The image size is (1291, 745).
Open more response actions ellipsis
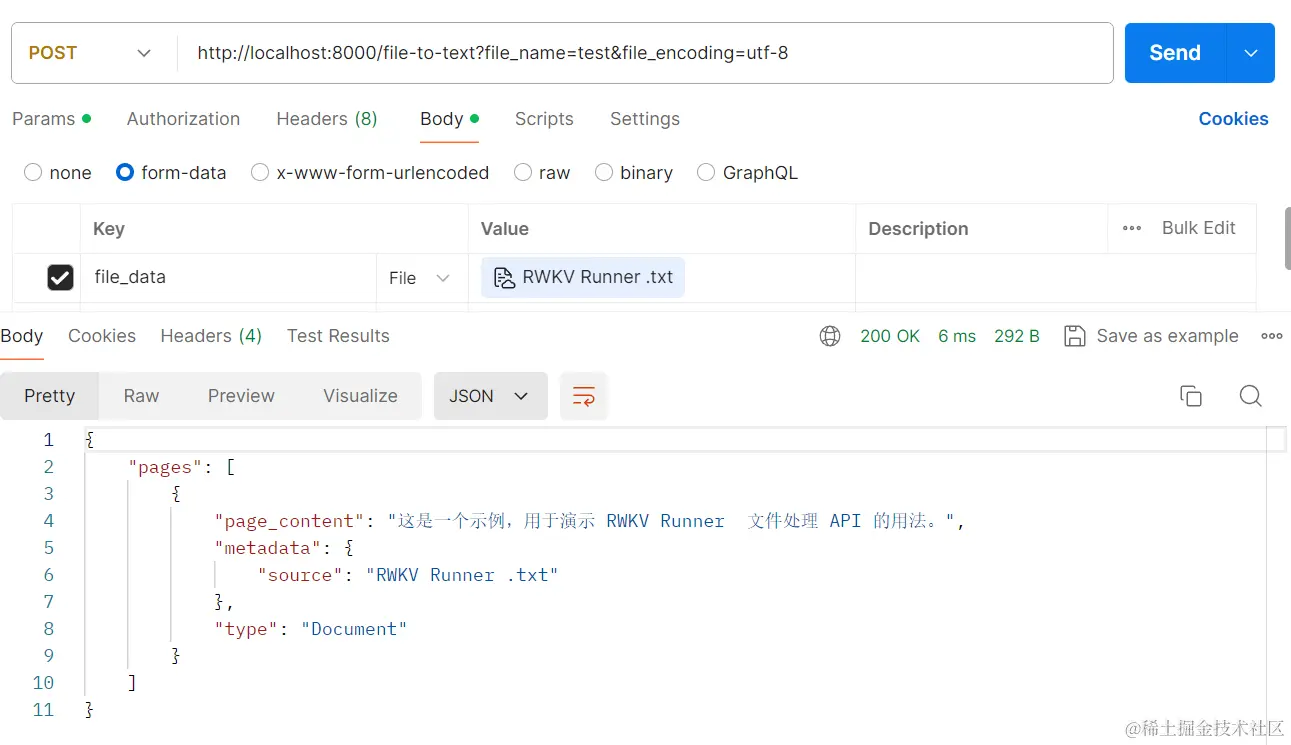pos(1271,336)
